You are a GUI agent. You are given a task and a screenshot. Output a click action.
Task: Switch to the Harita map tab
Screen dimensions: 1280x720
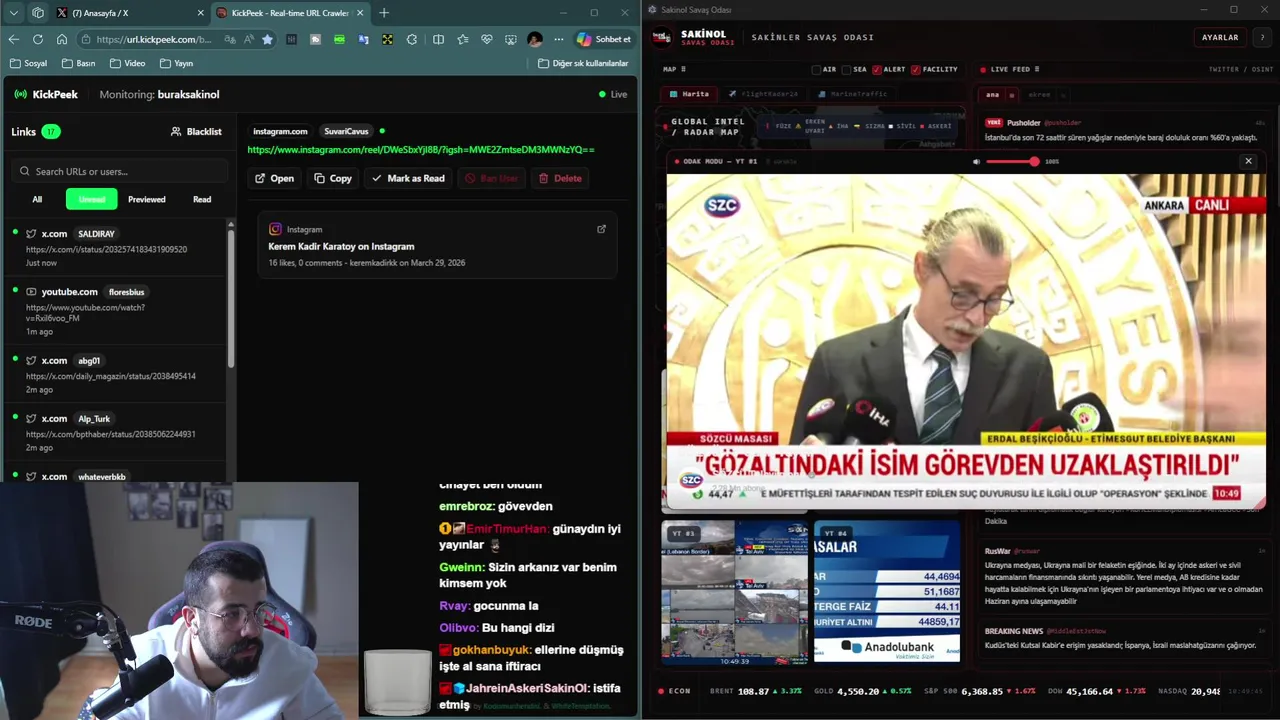[688, 94]
